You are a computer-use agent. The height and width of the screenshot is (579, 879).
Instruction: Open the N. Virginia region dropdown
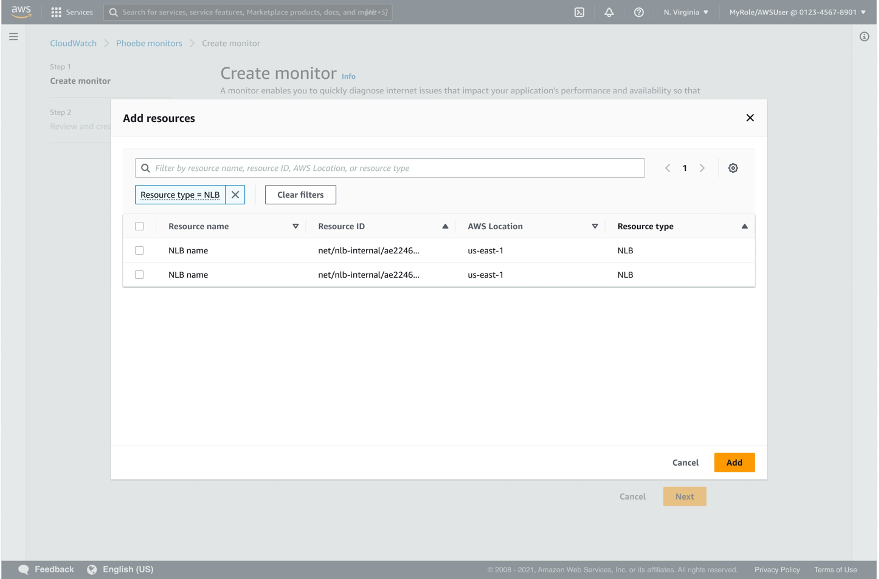click(681, 13)
